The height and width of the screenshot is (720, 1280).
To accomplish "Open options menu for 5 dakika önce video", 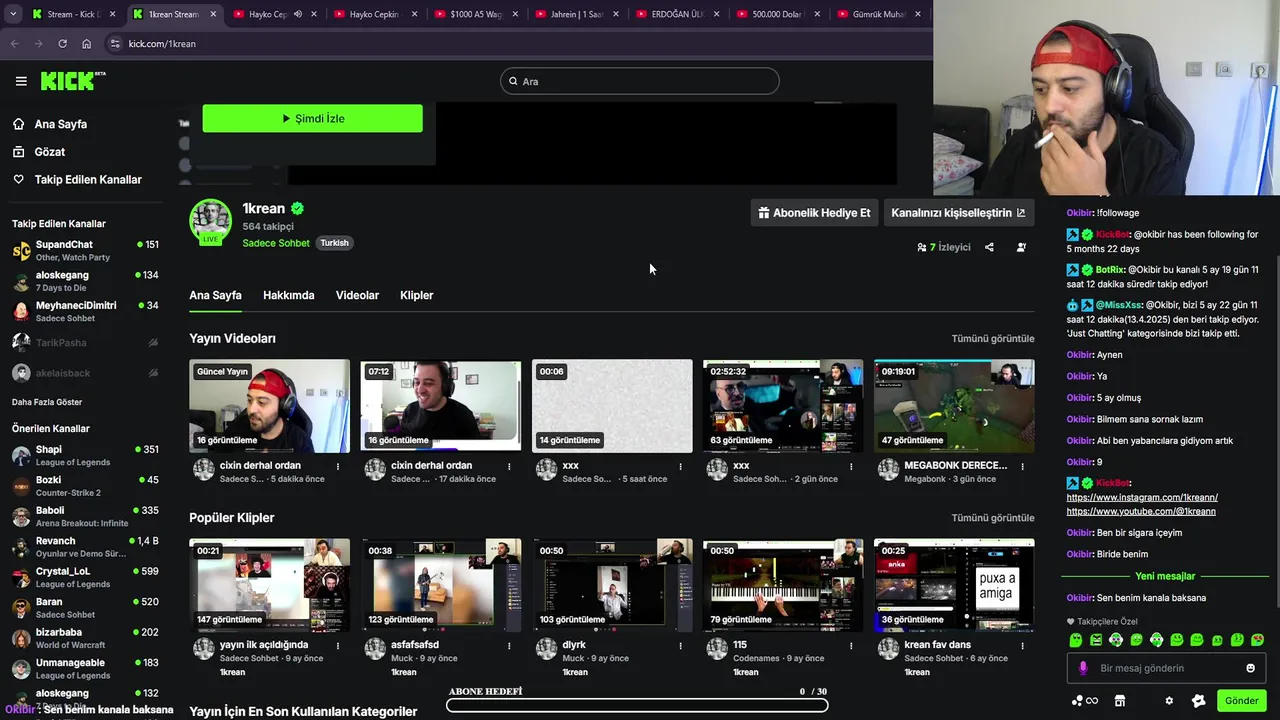I will point(338,466).
